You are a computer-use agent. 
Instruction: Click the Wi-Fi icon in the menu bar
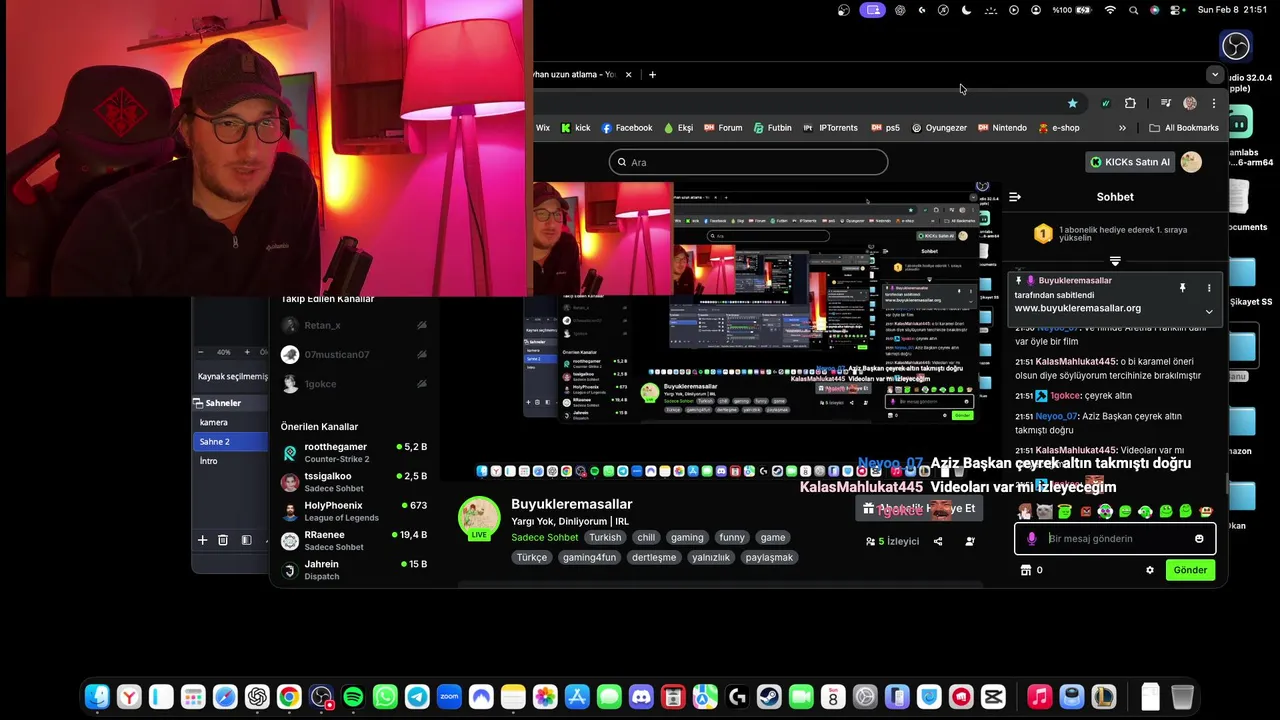pos(1110,10)
